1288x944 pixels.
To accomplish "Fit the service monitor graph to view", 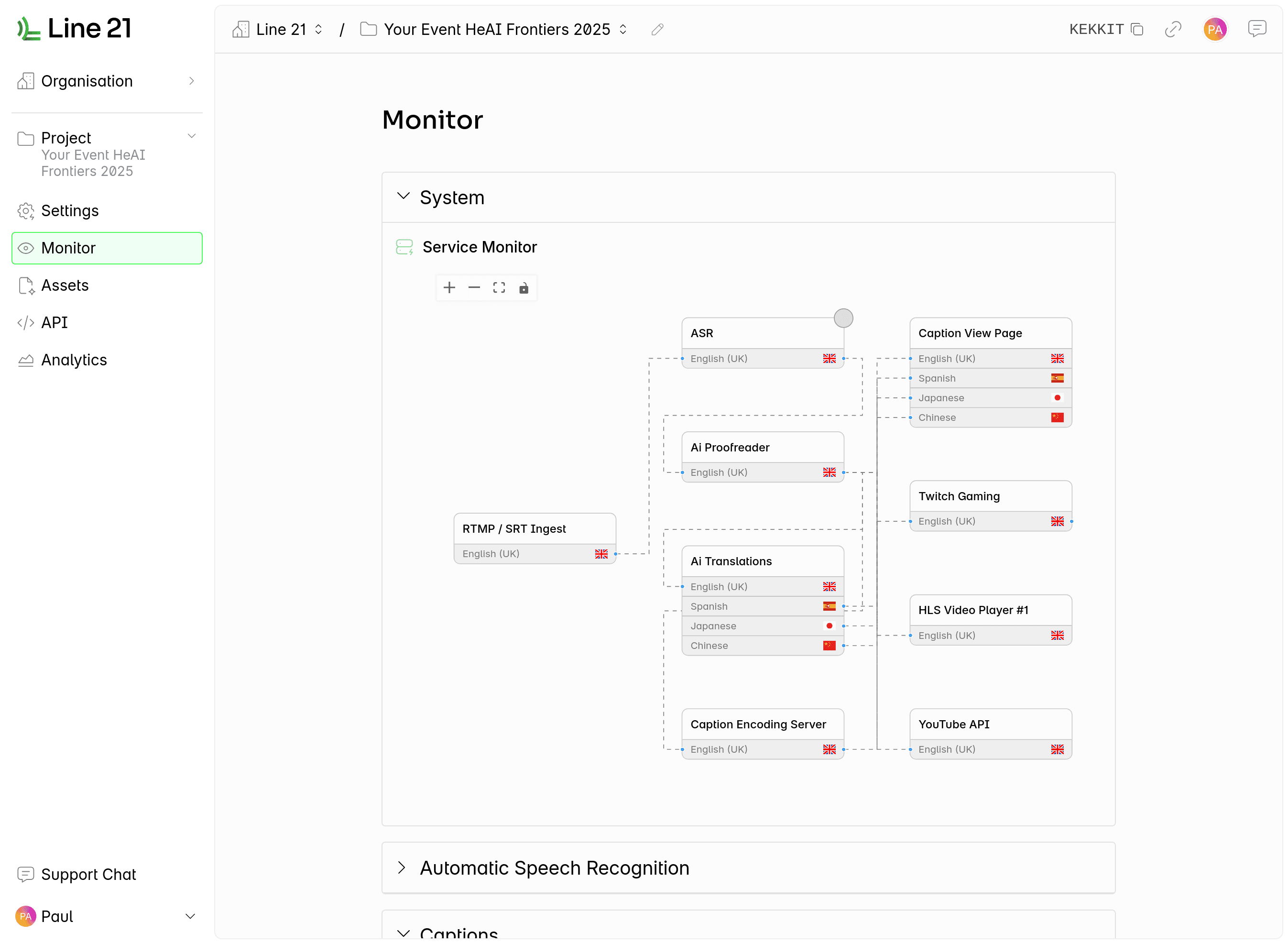I will (x=499, y=287).
